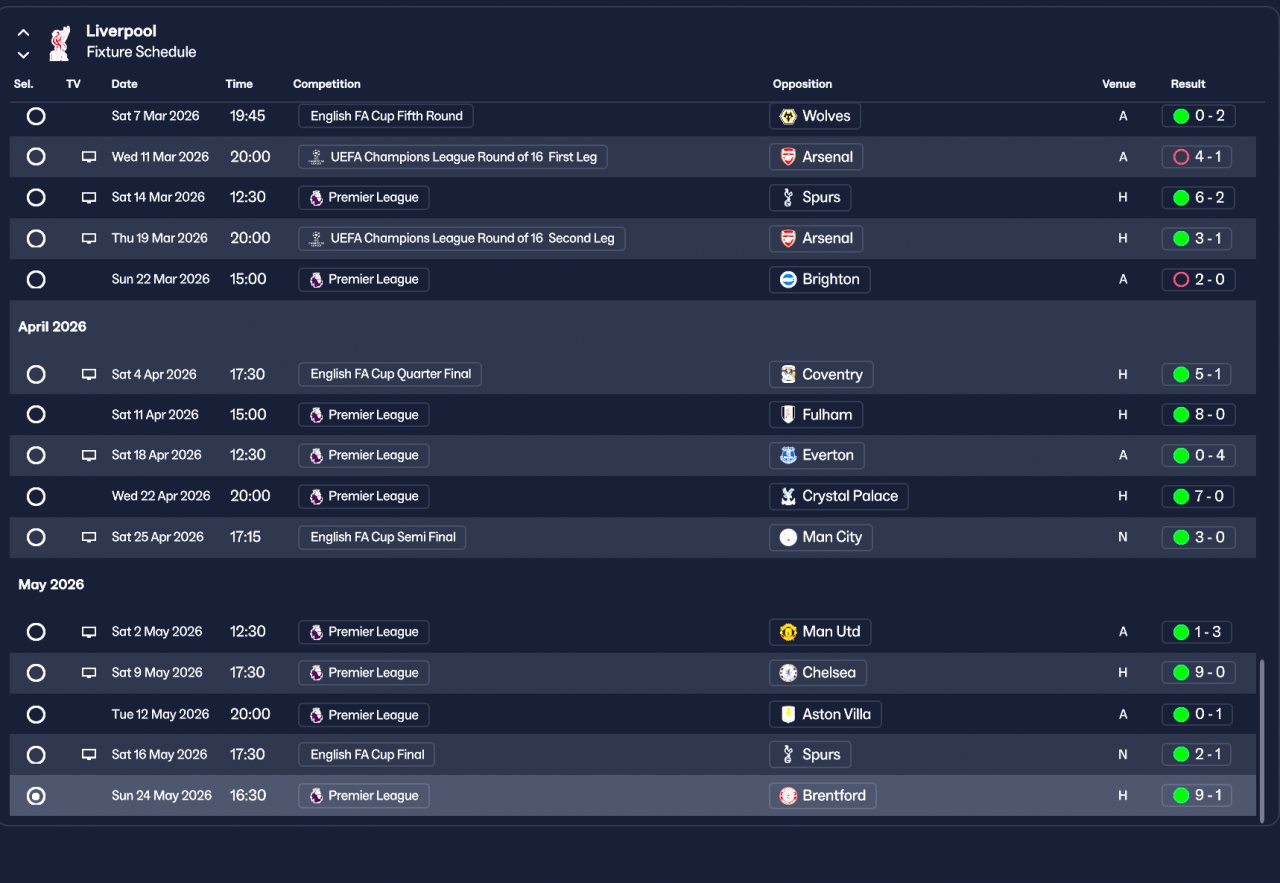Click the up chevron beside the Liverpool crest
Viewport: 1280px width, 883px height.
[24, 33]
